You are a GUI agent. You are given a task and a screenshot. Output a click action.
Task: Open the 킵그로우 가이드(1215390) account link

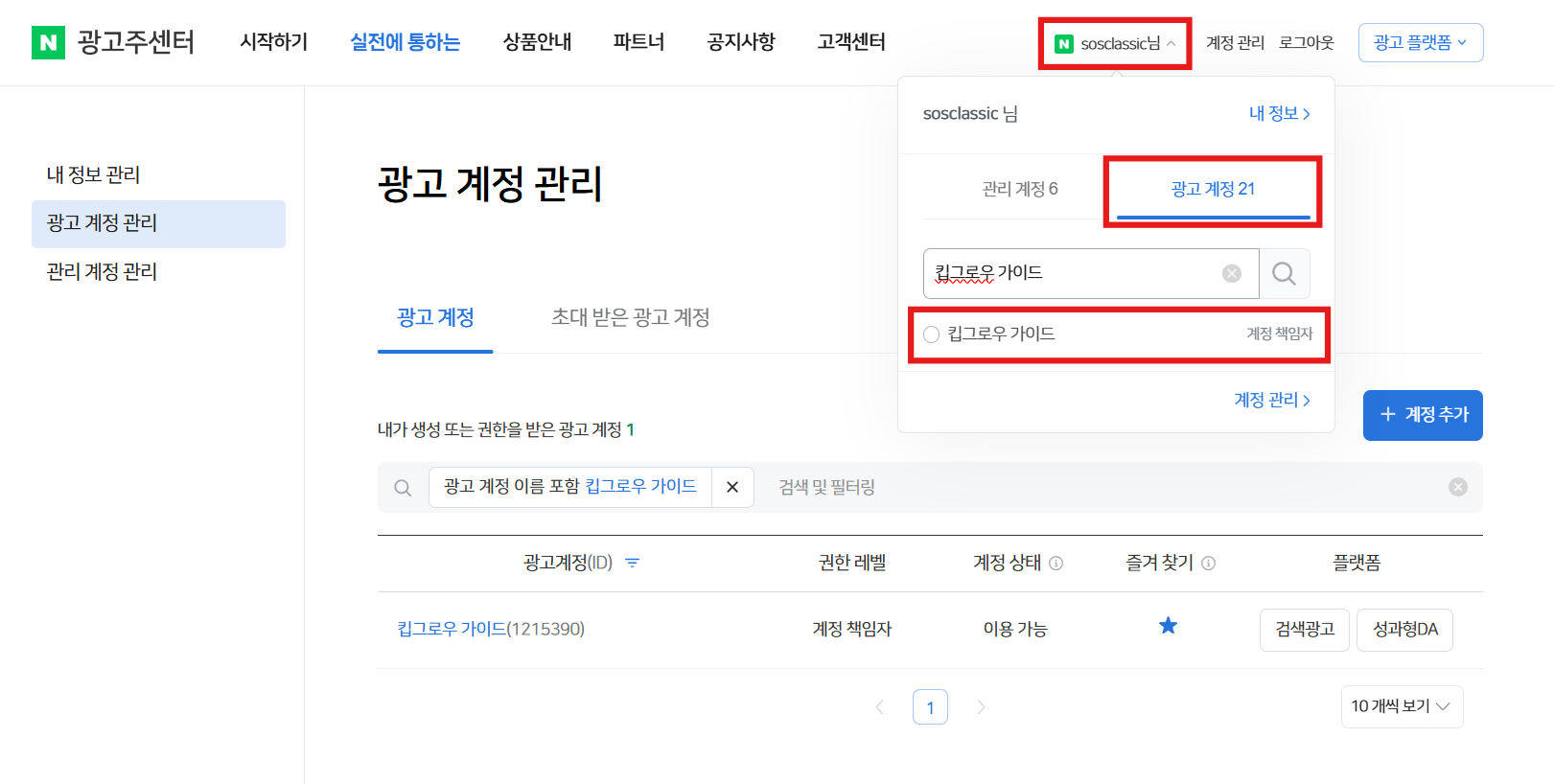491,630
